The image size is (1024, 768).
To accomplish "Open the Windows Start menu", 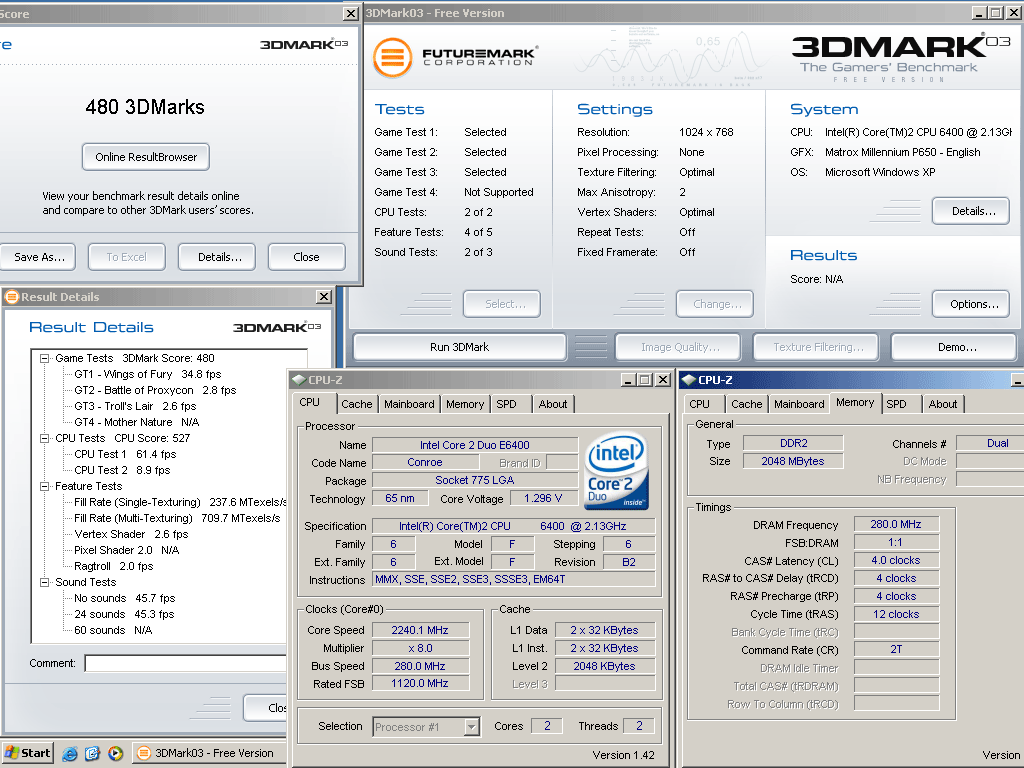I will 27,753.
